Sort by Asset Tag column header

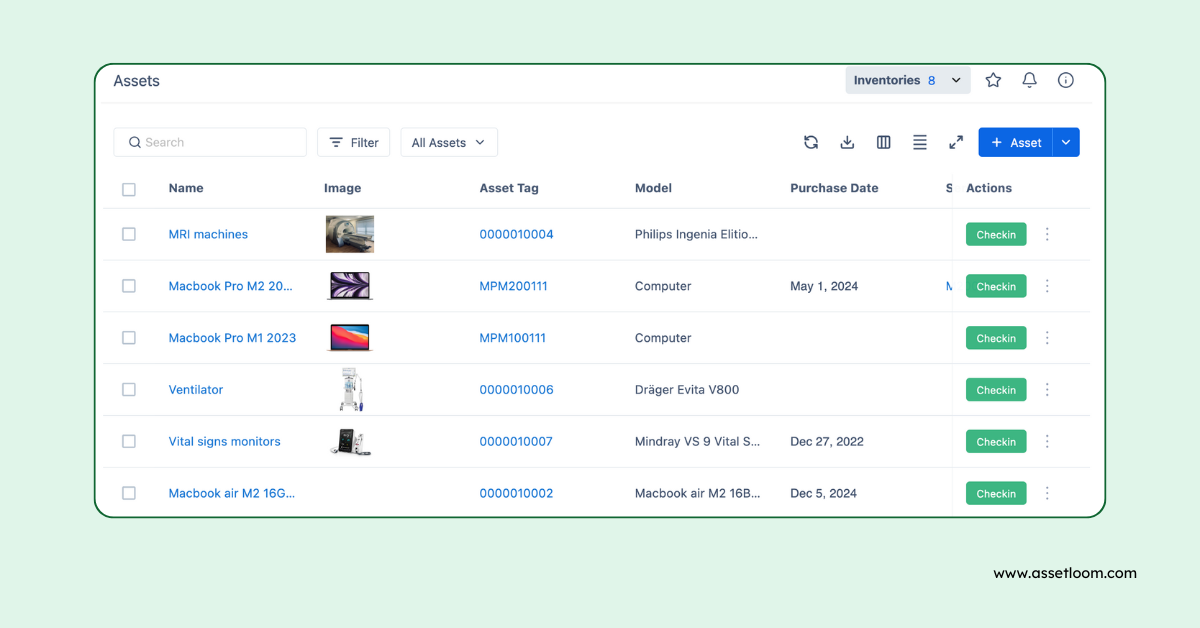point(509,188)
